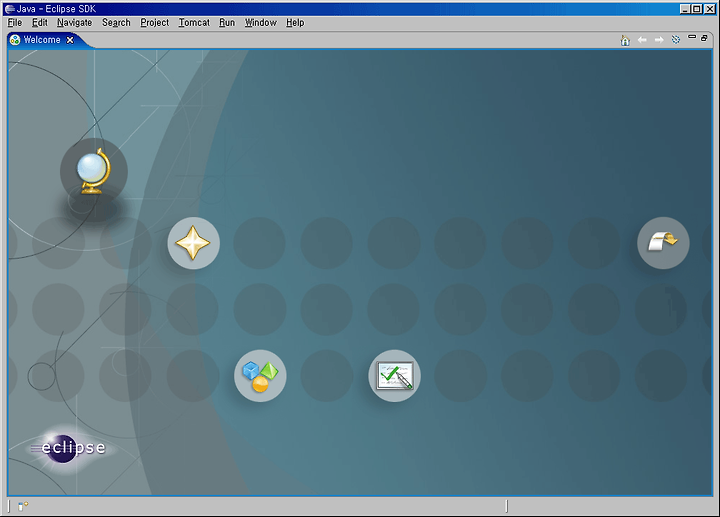
Task: Open the Edit menu
Action: coord(39,22)
